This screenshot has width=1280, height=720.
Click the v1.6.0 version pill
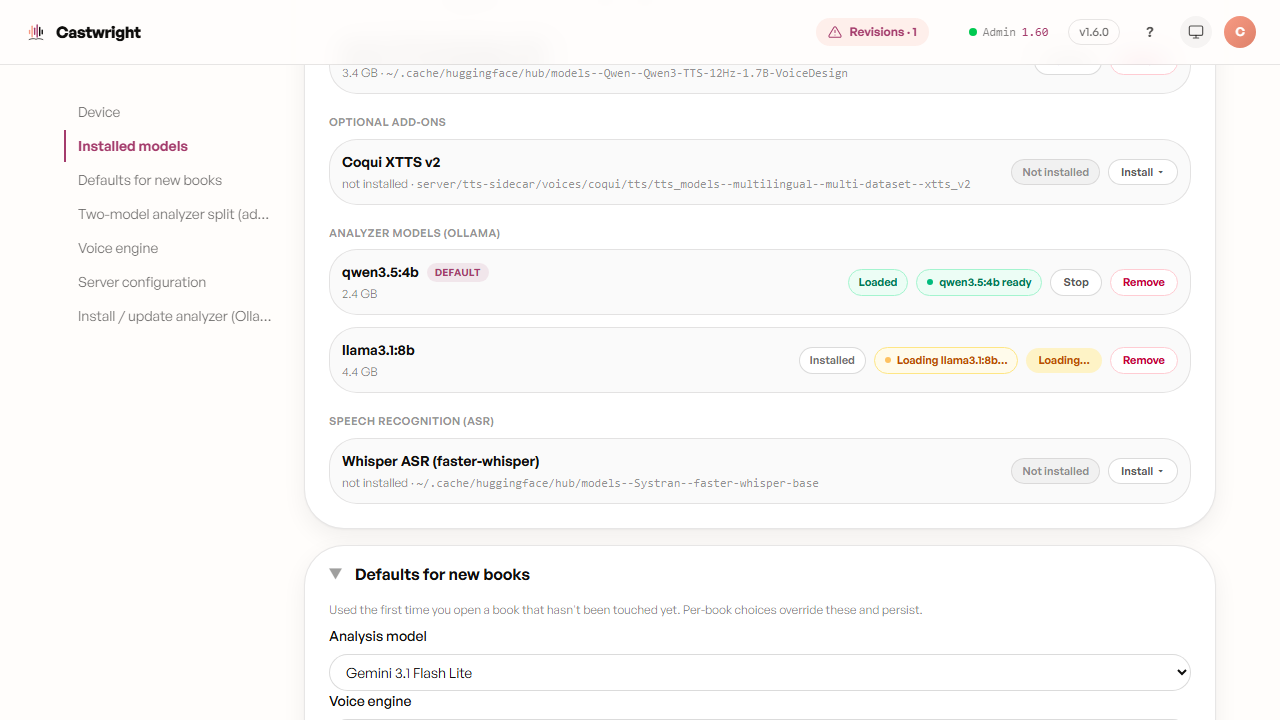1094,32
